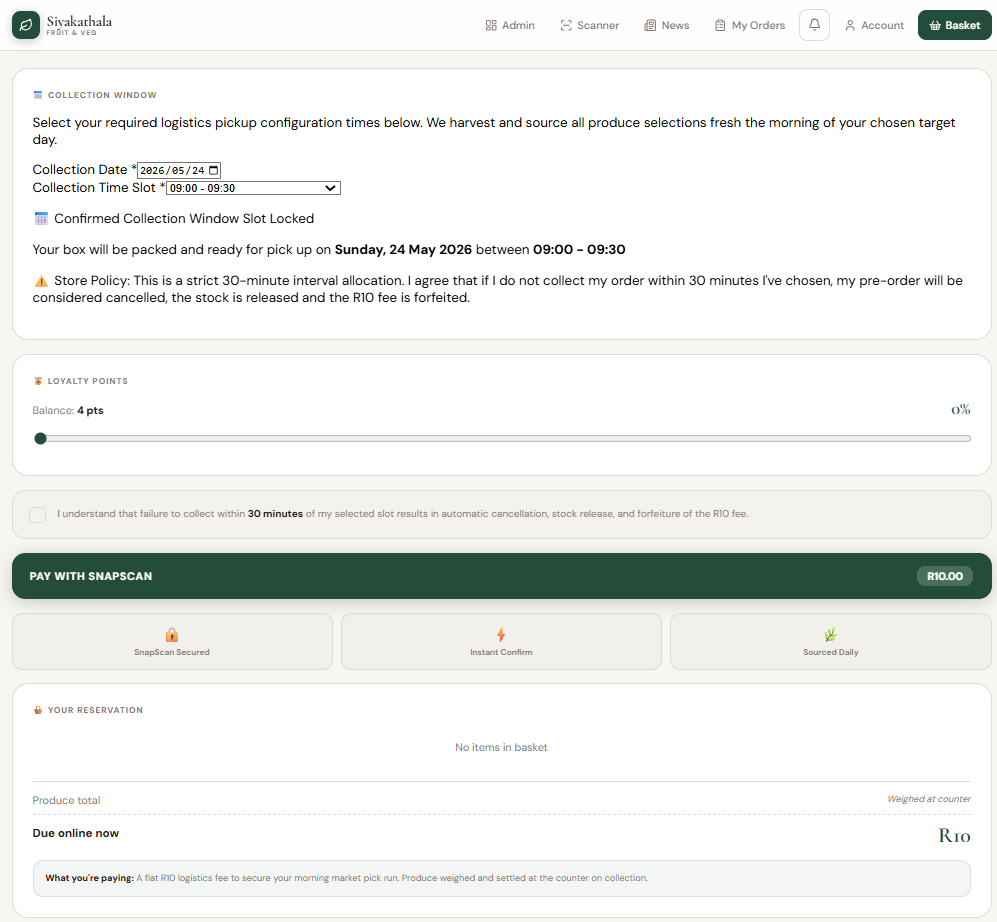Open the Admin menu item
This screenshot has height=922, width=997.
coord(510,25)
